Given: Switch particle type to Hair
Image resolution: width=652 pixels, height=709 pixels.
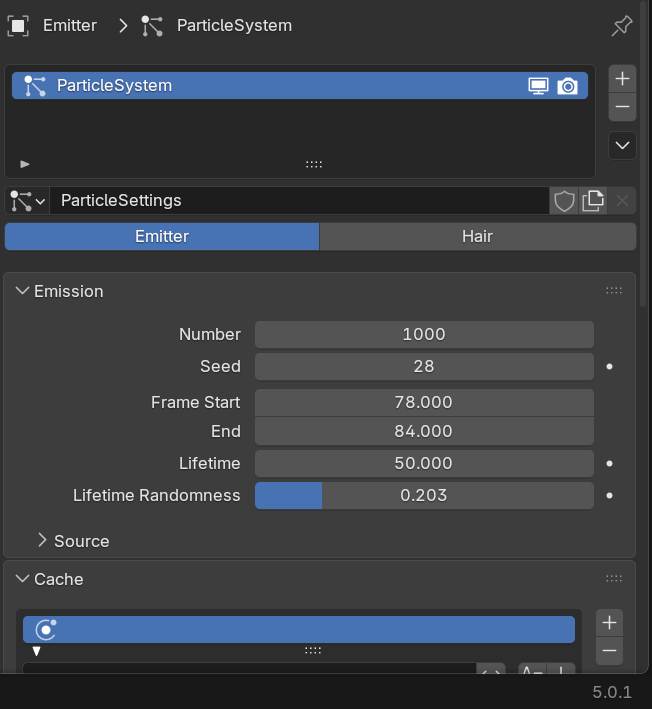Looking at the screenshot, I should [x=477, y=236].
